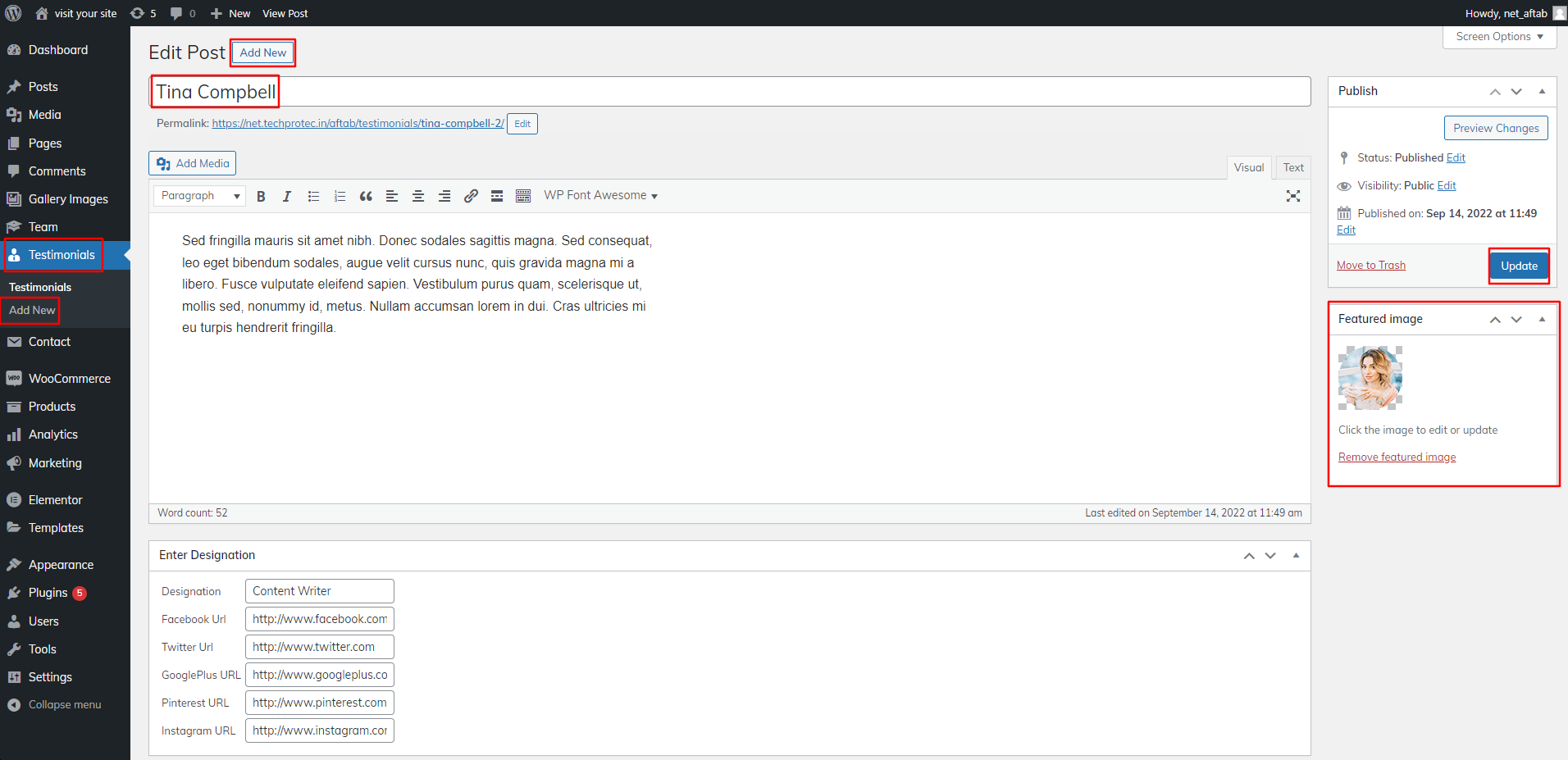Insert a numbered list

pyautogui.click(x=340, y=196)
